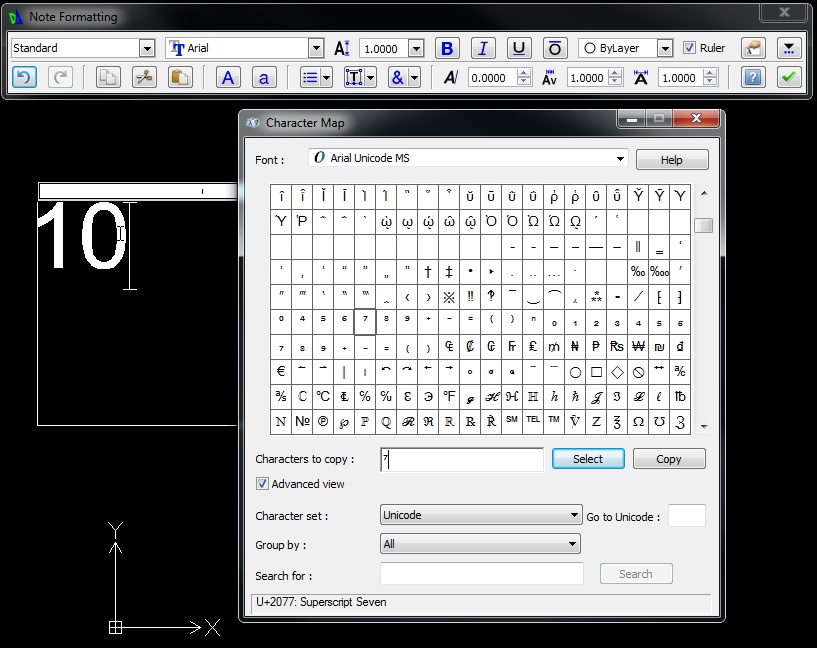Disable the Advanced view checkbox

263,484
